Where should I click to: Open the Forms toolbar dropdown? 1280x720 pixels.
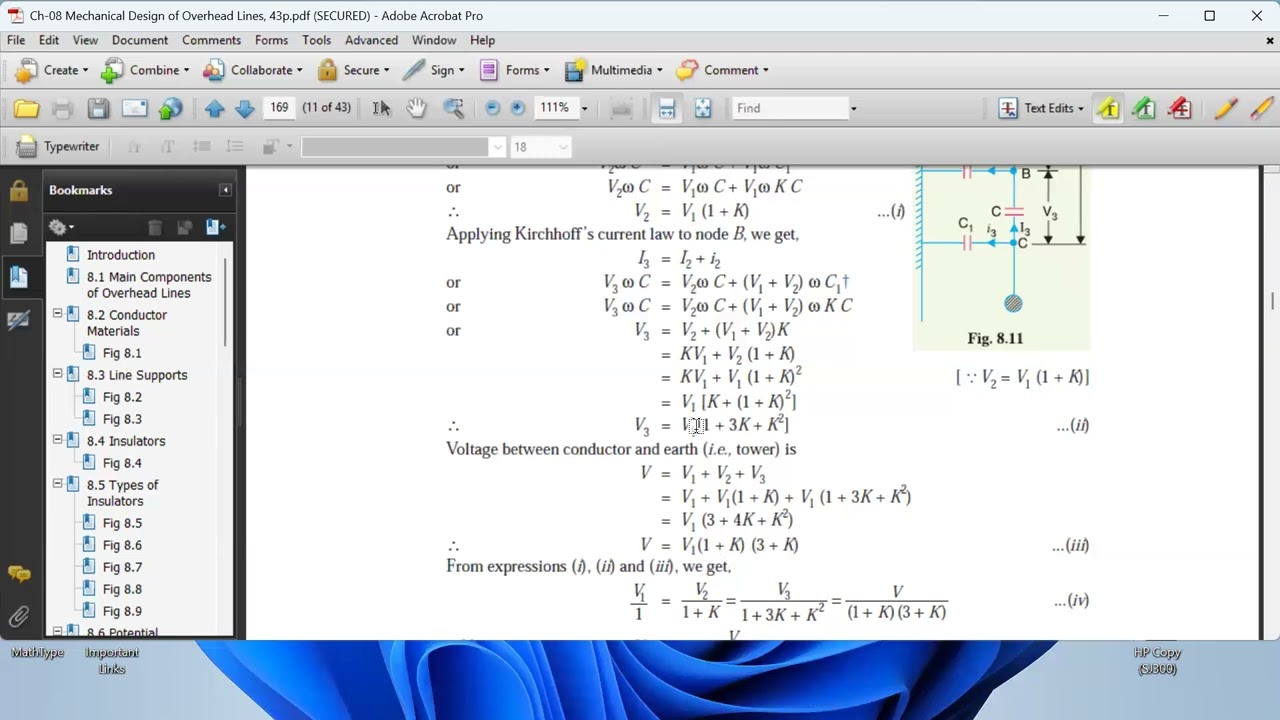click(515, 70)
